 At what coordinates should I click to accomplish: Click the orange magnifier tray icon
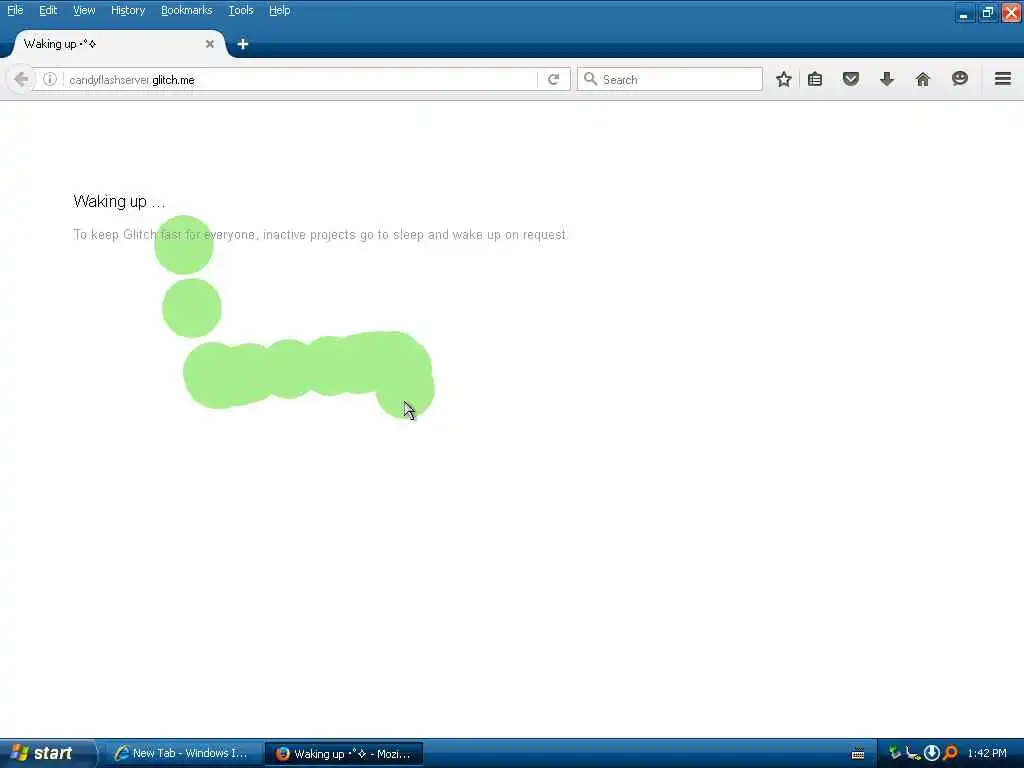pyautogui.click(x=950, y=753)
